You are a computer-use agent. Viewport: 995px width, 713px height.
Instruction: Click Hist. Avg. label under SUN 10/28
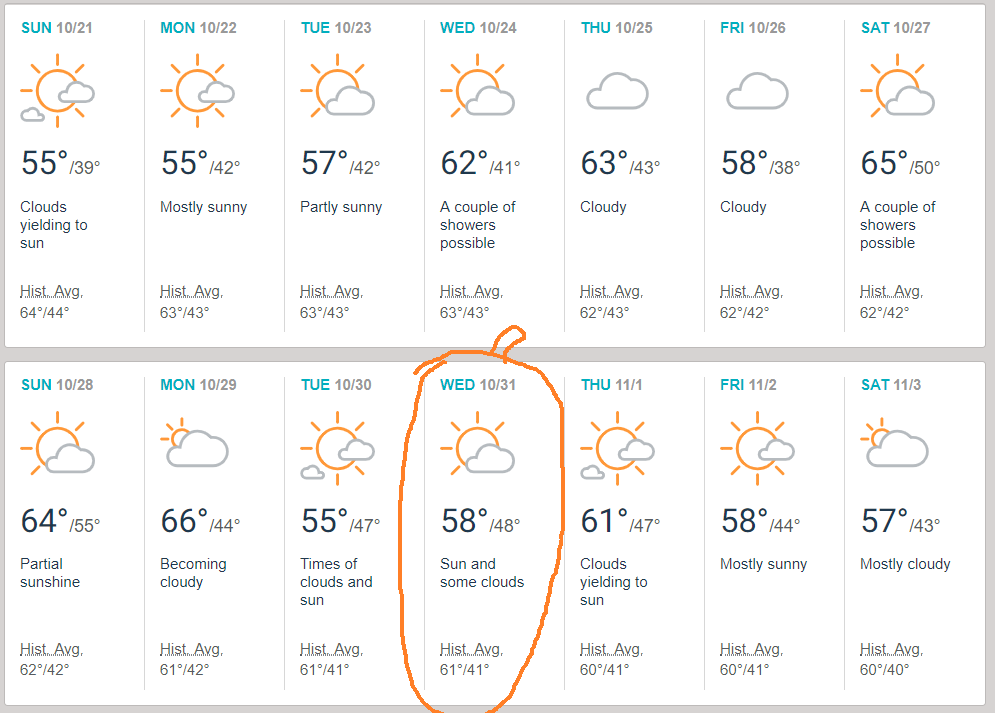(51, 649)
